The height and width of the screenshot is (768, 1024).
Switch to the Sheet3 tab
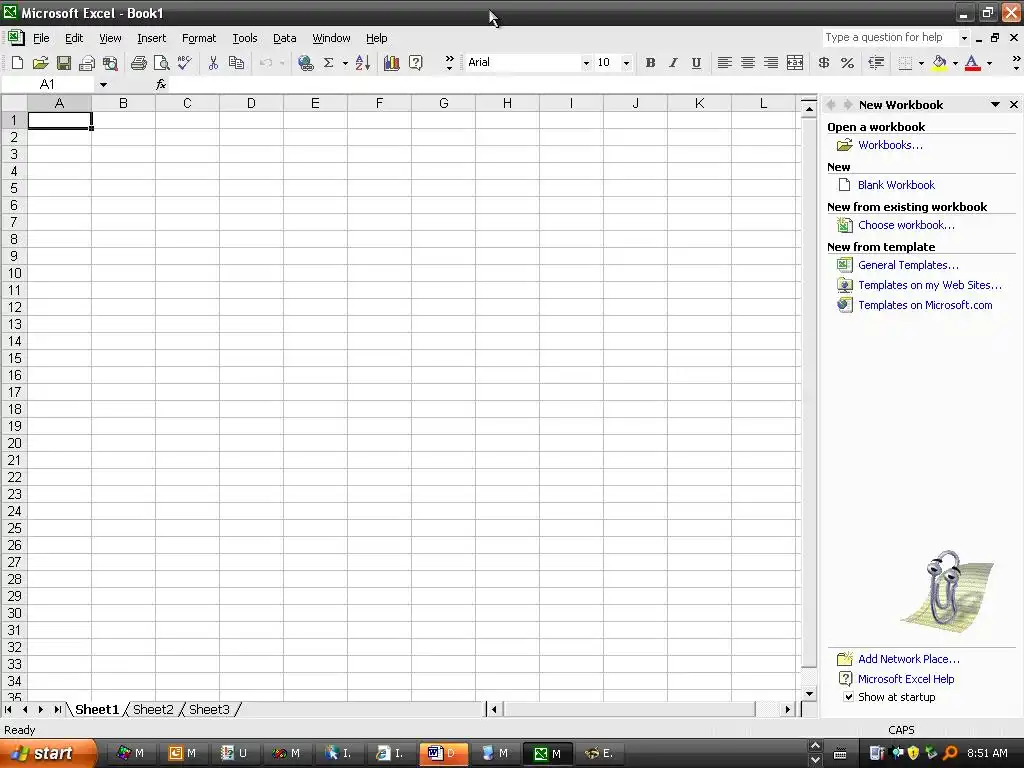pyautogui.click(x=209, y=709)
